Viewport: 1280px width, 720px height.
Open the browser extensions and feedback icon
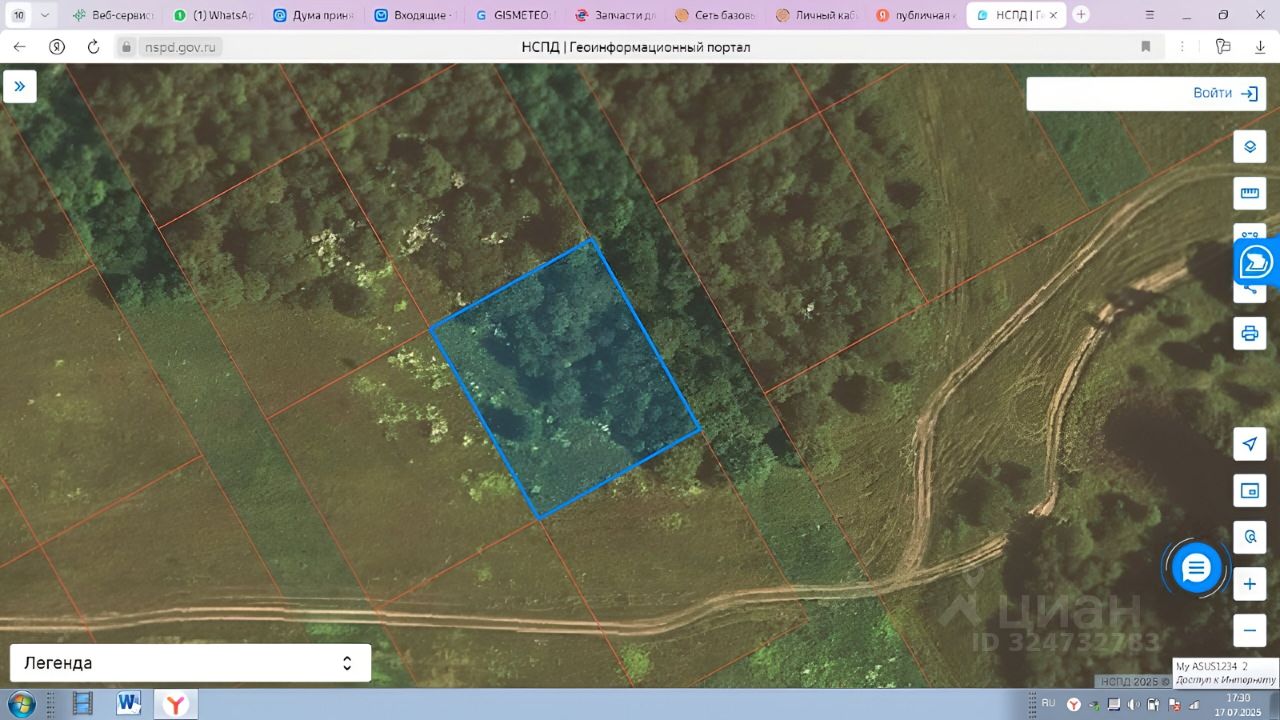(1222, 47)
